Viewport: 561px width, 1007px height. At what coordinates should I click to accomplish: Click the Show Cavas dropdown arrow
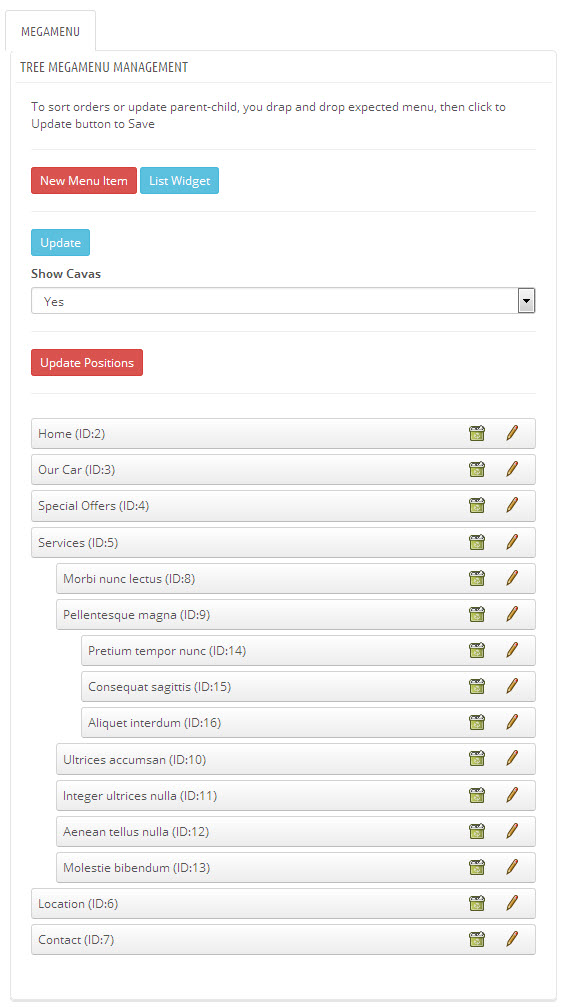point(526,301)
